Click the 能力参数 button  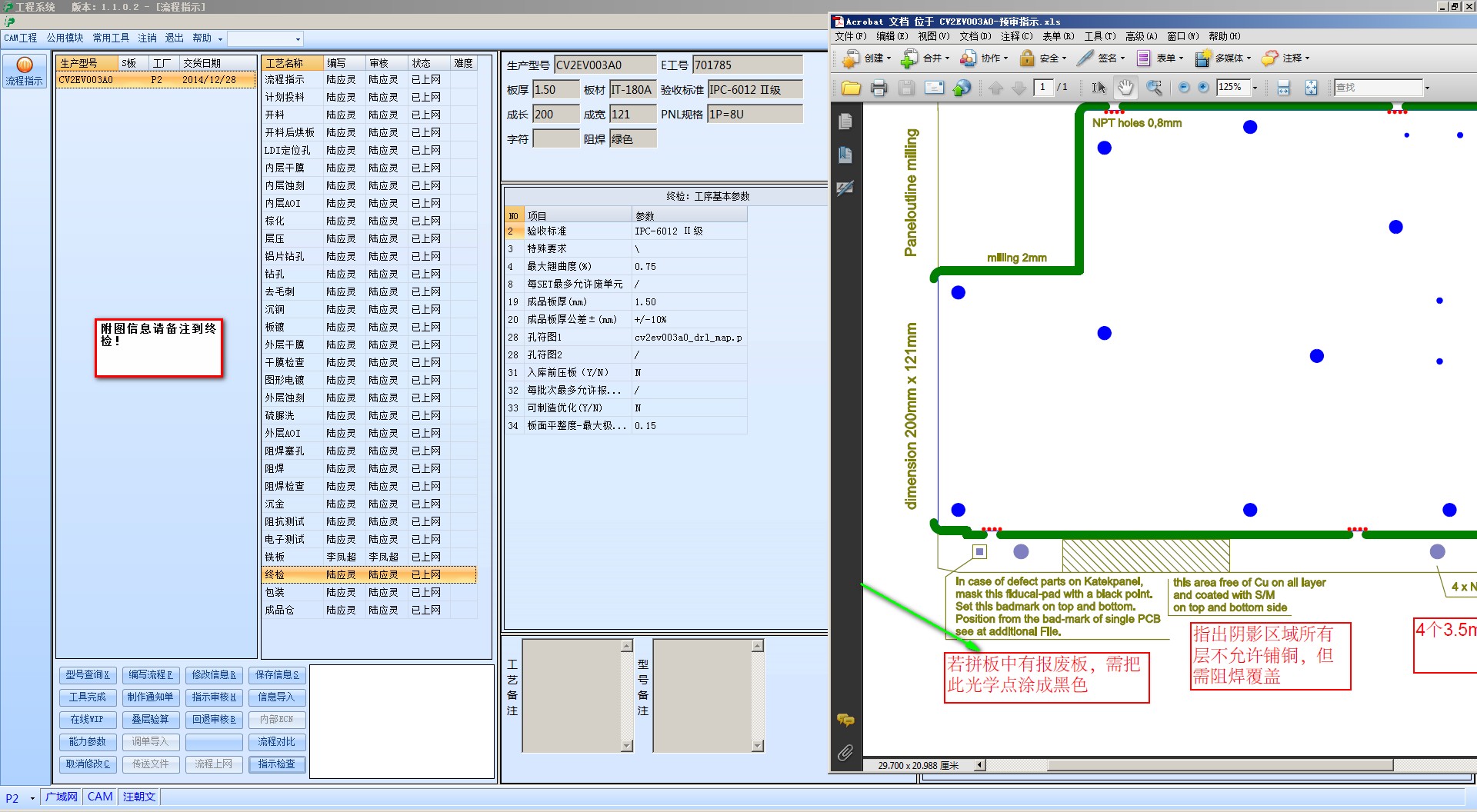pyautogui.click(x=88, y=742)
